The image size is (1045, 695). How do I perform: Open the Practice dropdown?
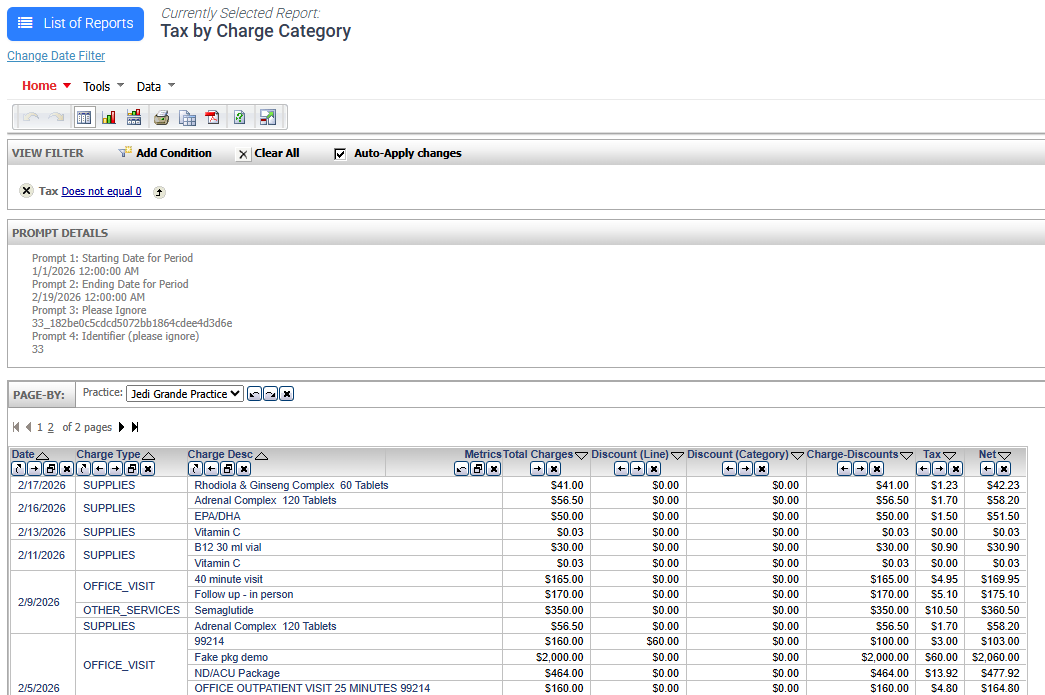point(185,394)
